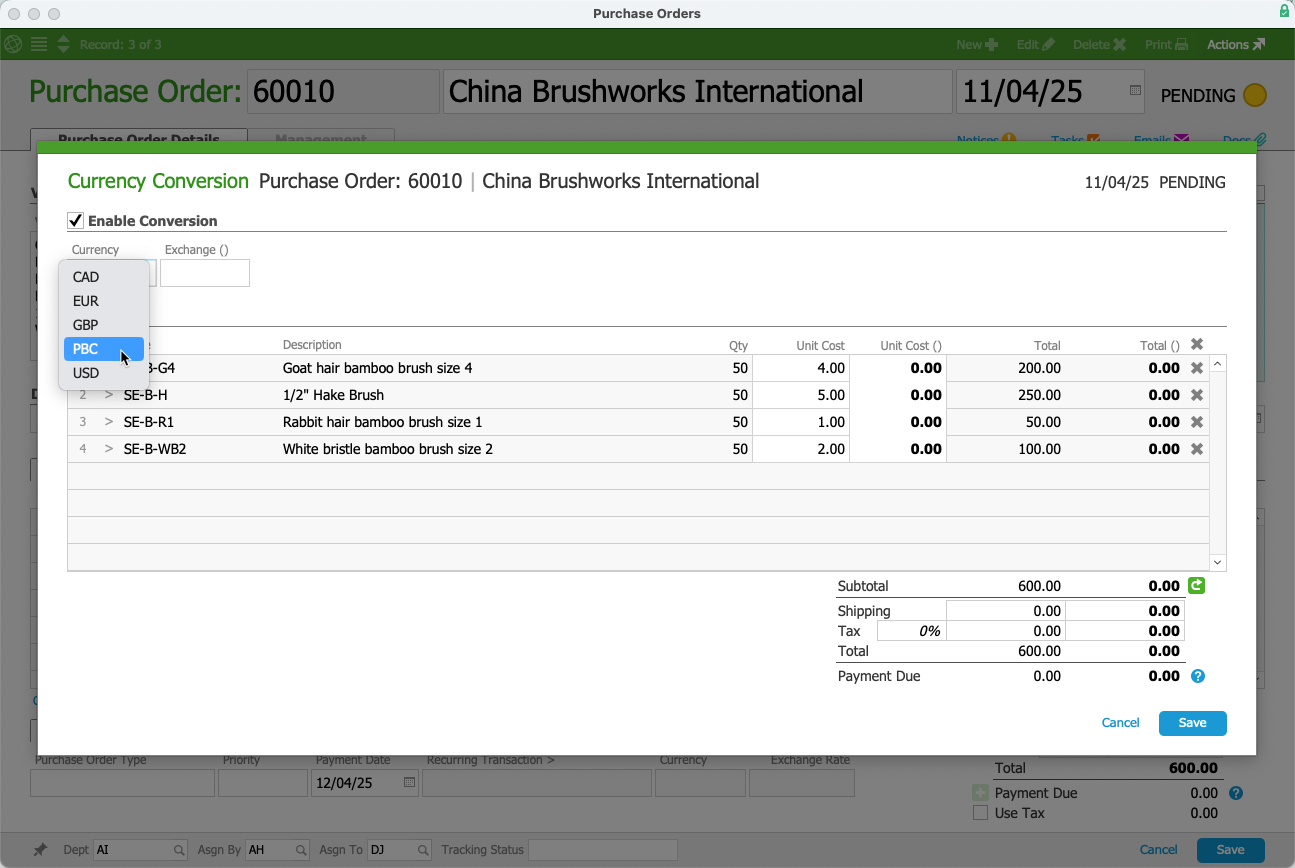Click the Unit Cost cell for Rabbit hair brush

coord(801,422)
